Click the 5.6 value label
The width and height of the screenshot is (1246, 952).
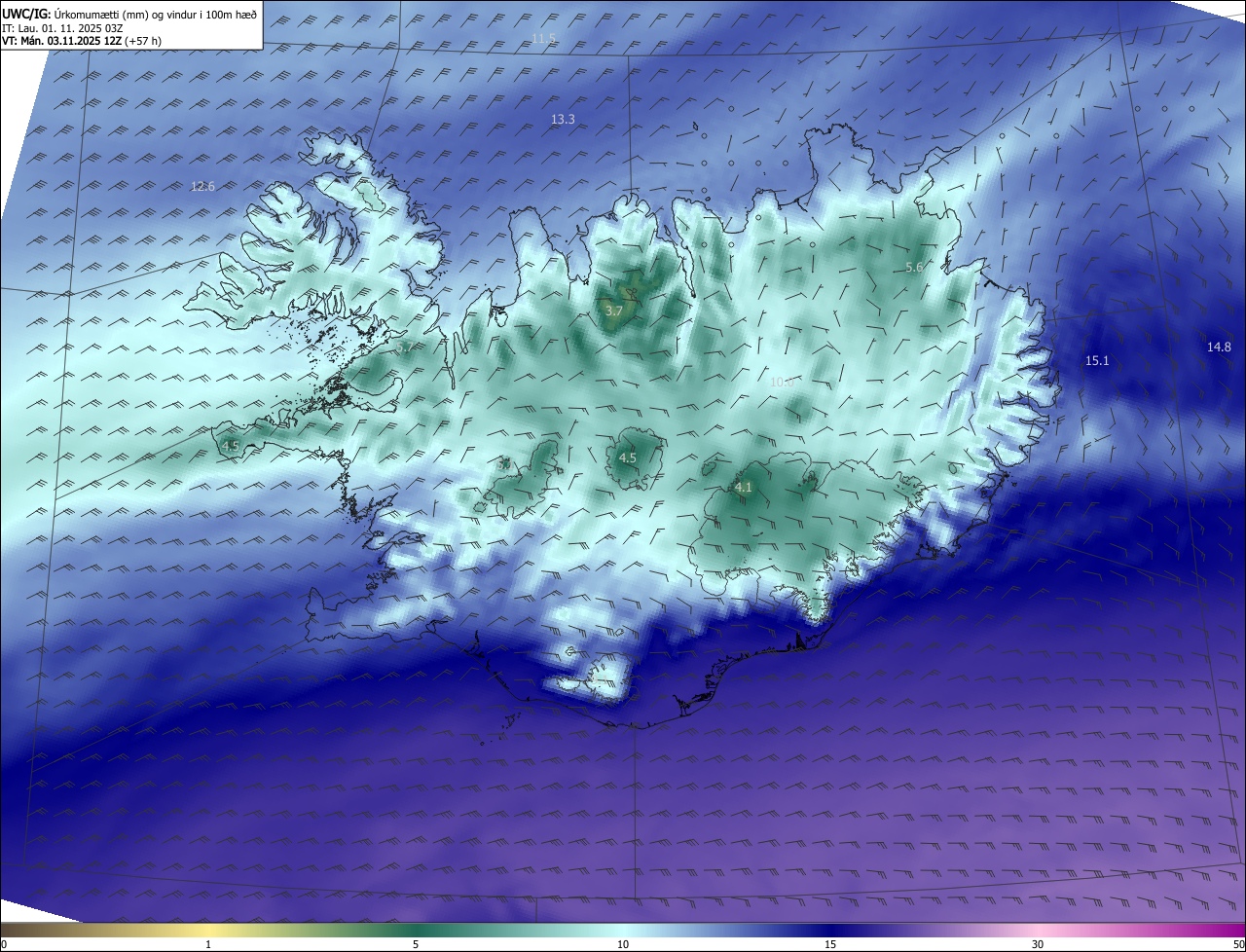click(x=914, y=267)
